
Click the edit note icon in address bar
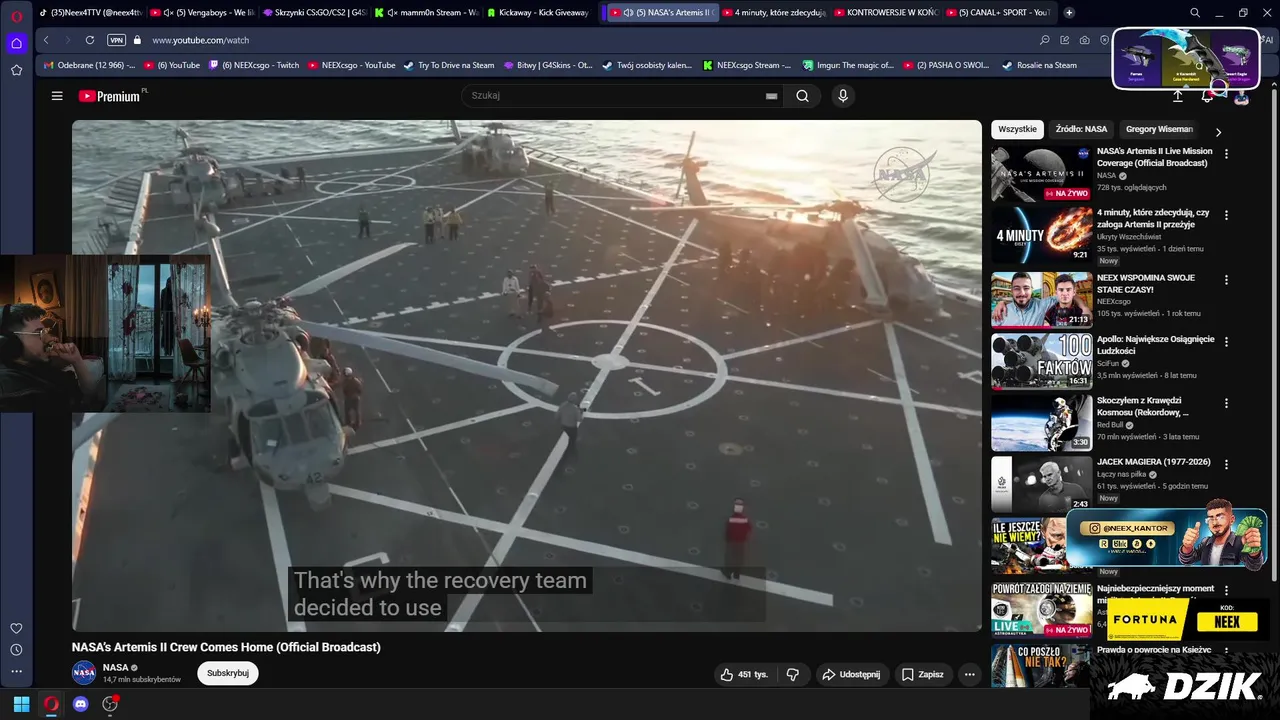(x=1065, y=40)
